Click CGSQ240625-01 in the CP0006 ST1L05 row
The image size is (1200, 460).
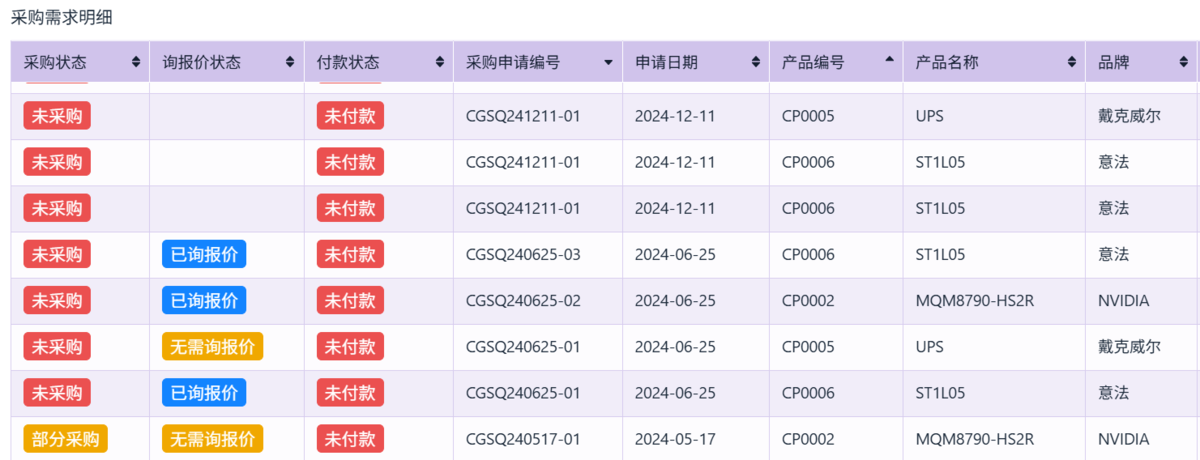click(523, 393)
